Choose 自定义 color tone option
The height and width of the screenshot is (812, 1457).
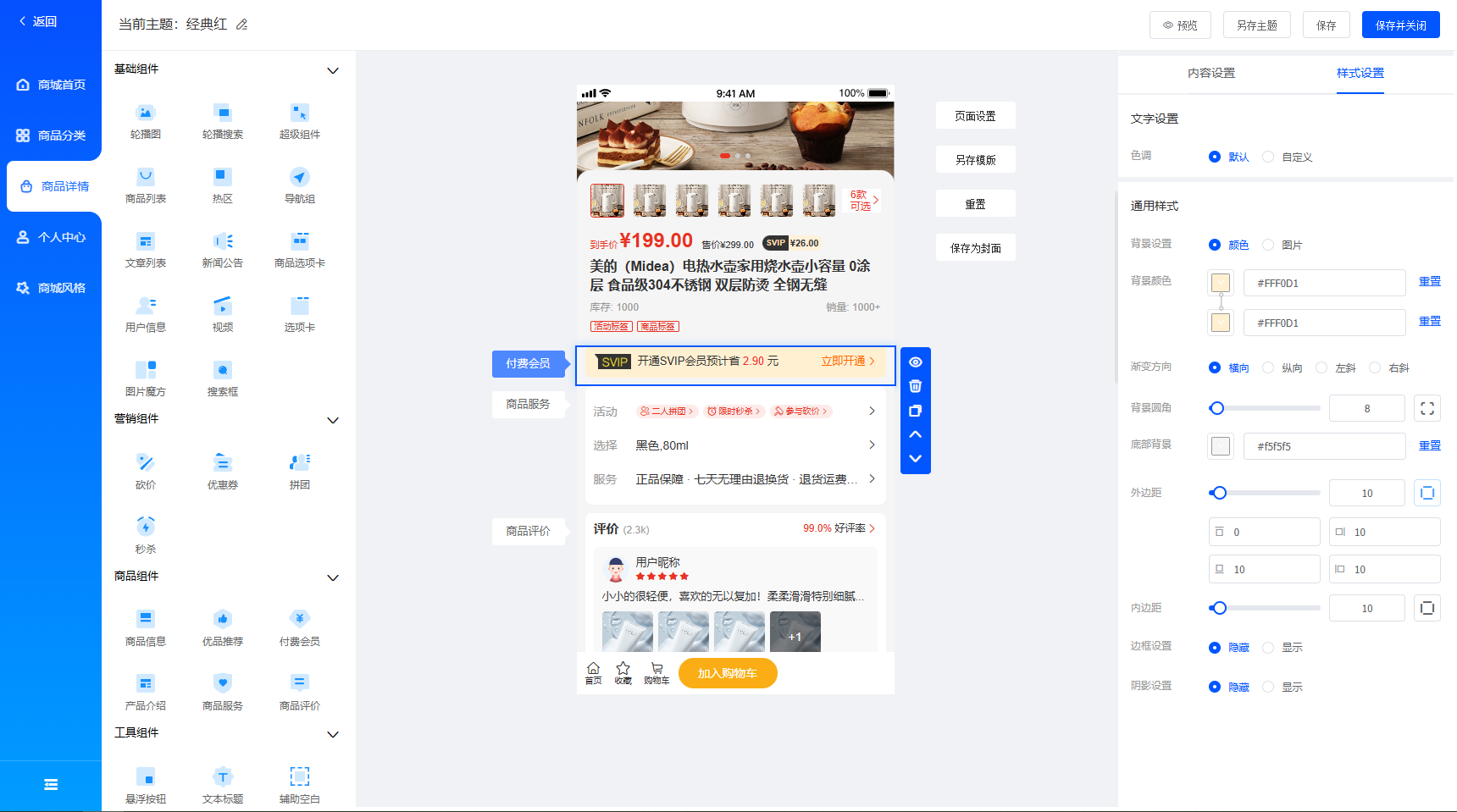pos(1288,157)
